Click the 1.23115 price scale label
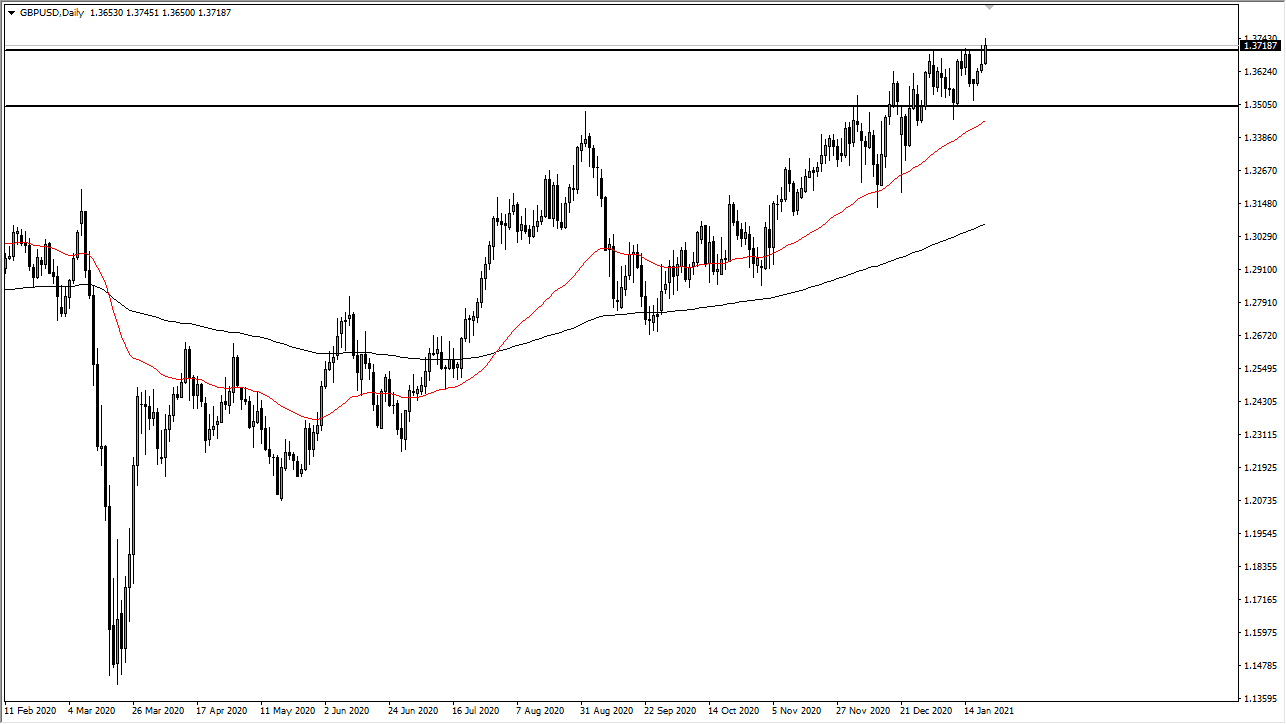Screen dimensions: 1286x724 point(1260,435)
